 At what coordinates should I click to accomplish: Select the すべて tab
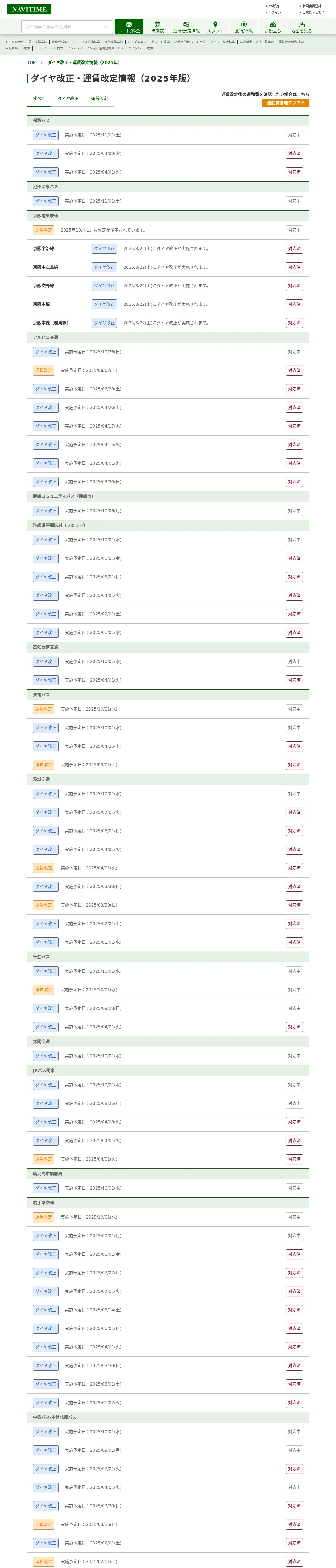click(39, 99)
